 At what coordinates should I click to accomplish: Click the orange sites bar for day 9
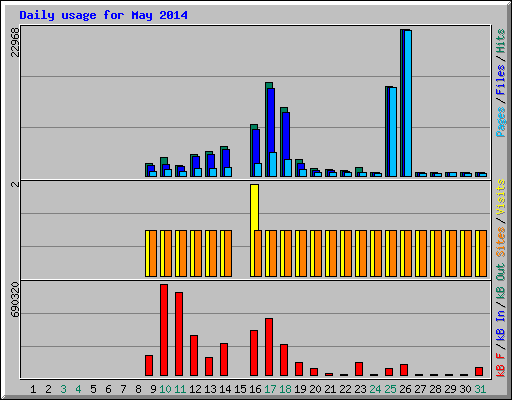pos(153,253)
